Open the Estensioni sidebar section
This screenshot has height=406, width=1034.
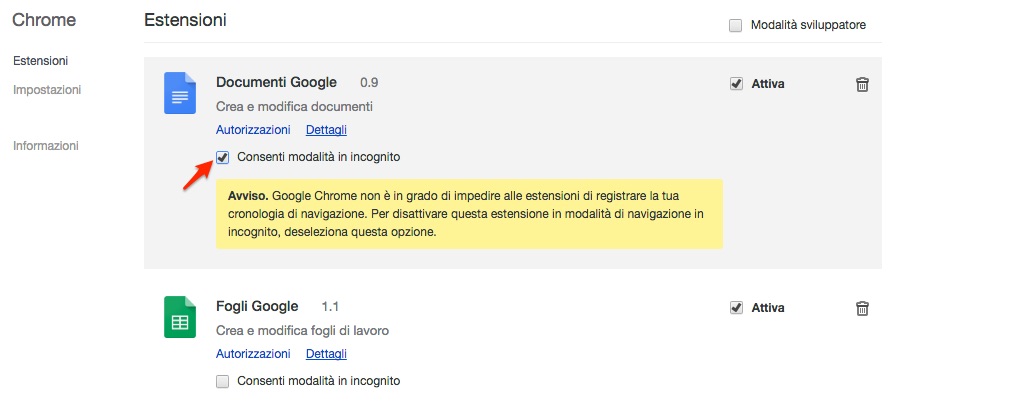pyautogui.click(x=40, y=61)
